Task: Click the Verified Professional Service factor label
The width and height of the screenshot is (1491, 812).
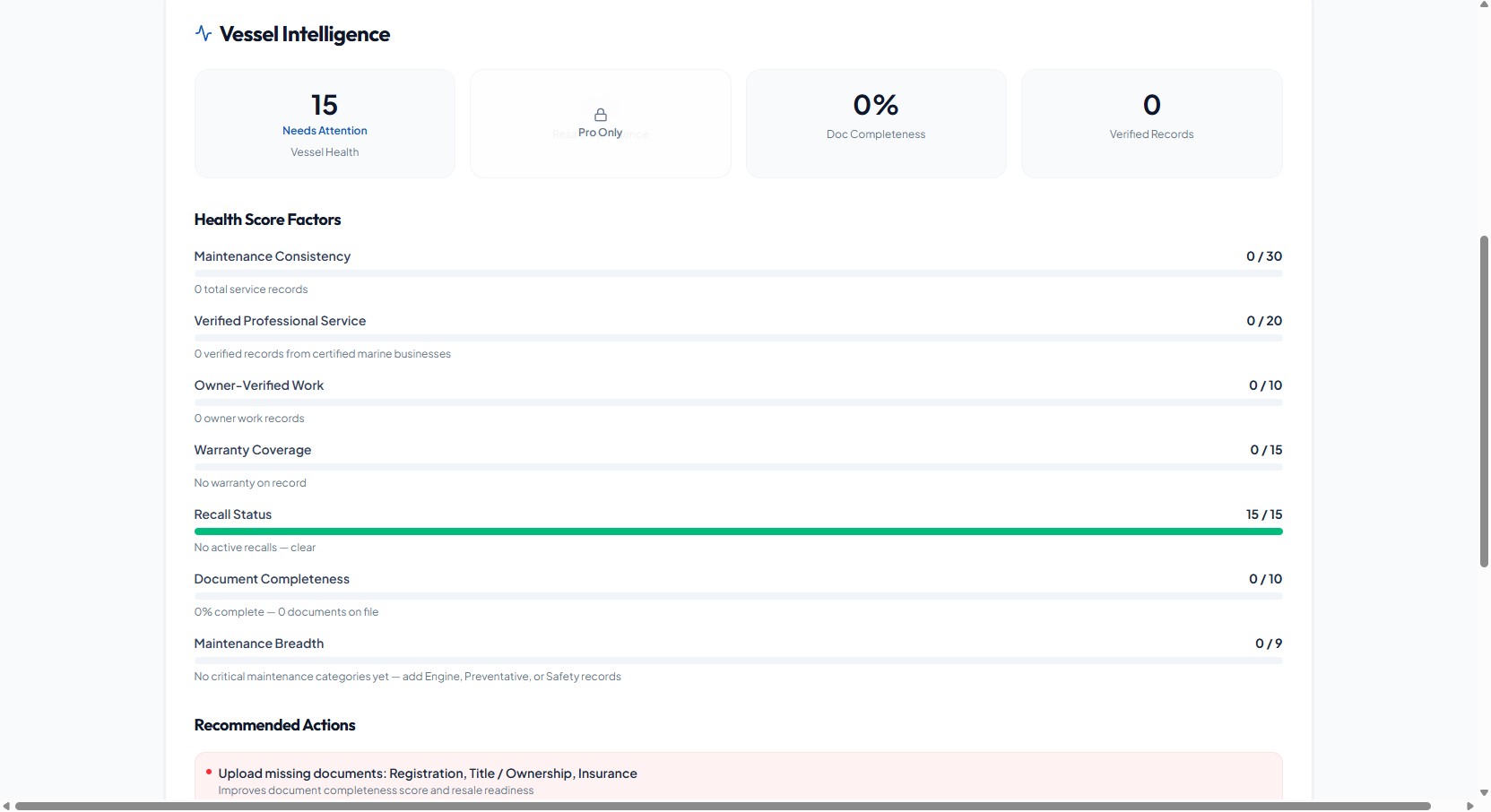Action: coord(280,321)
